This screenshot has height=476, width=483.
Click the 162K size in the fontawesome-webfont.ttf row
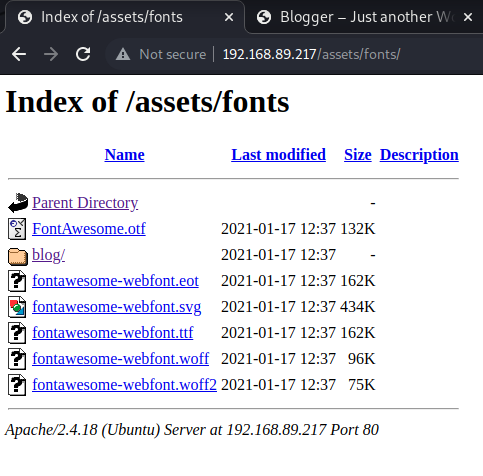pos(358,333)
